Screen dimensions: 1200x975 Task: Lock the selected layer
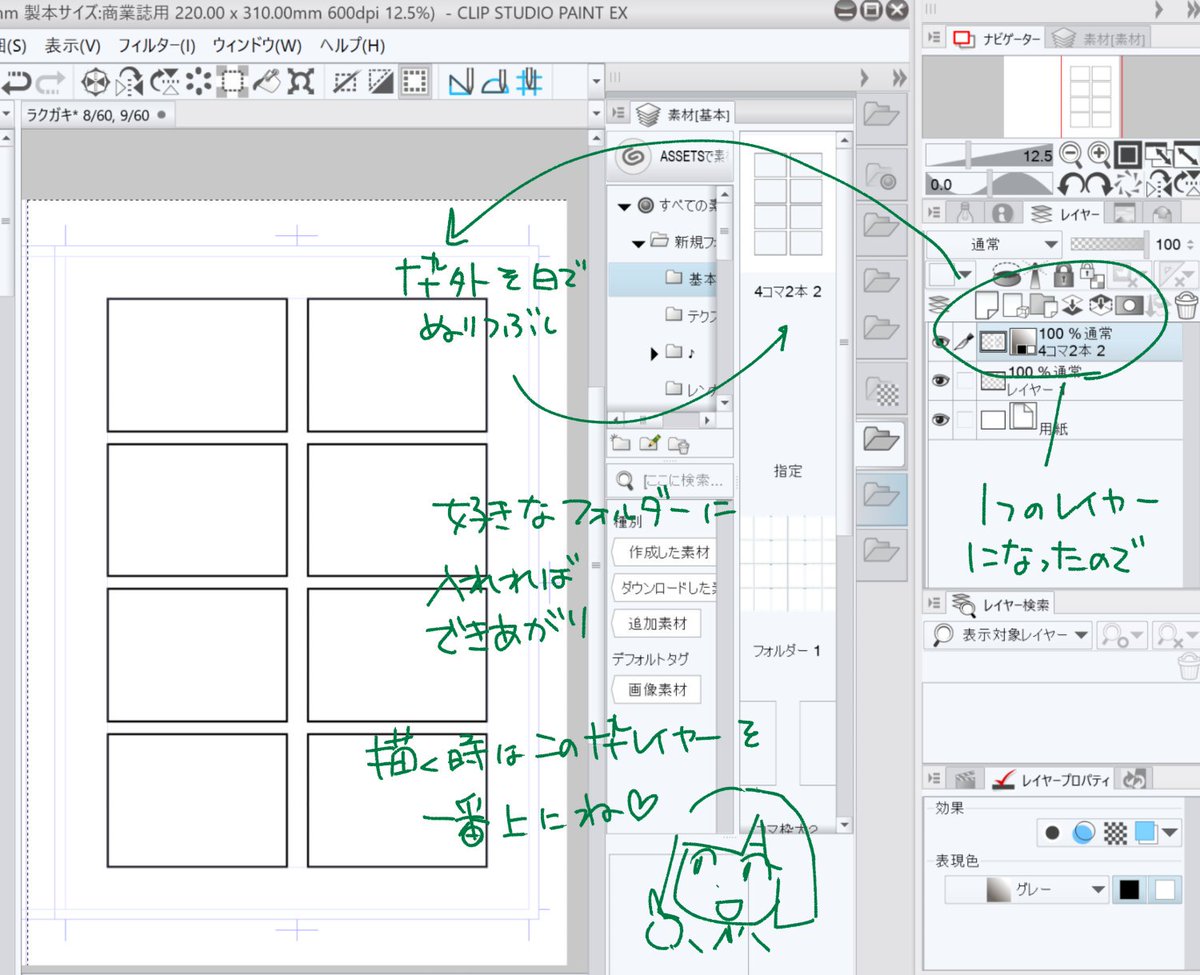[1063, 276]
